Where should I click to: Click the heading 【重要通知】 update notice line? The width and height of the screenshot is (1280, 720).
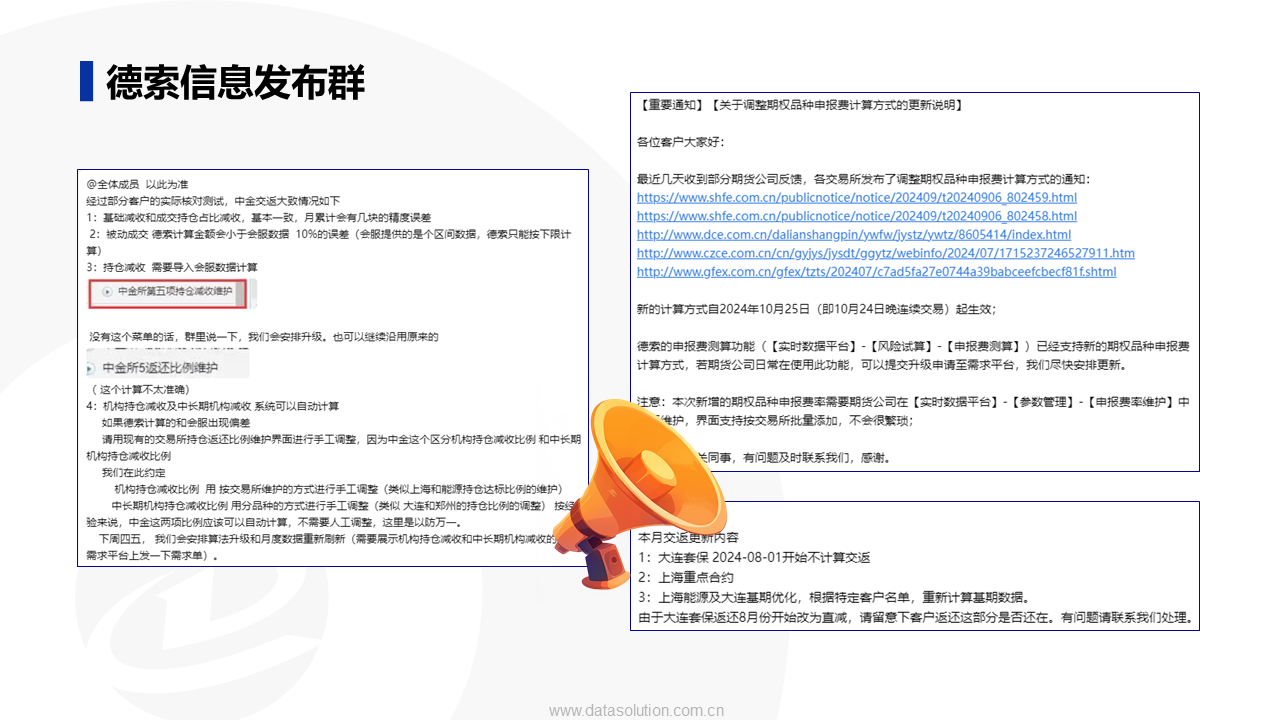coord(800,105)
